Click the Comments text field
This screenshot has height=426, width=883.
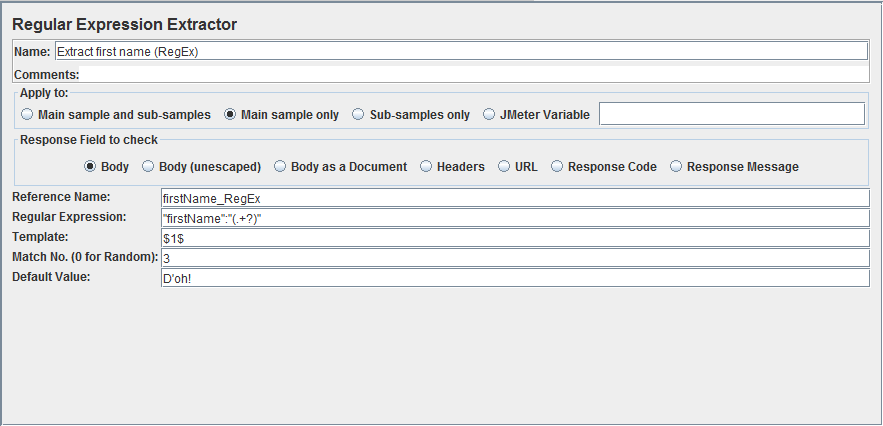474,74
